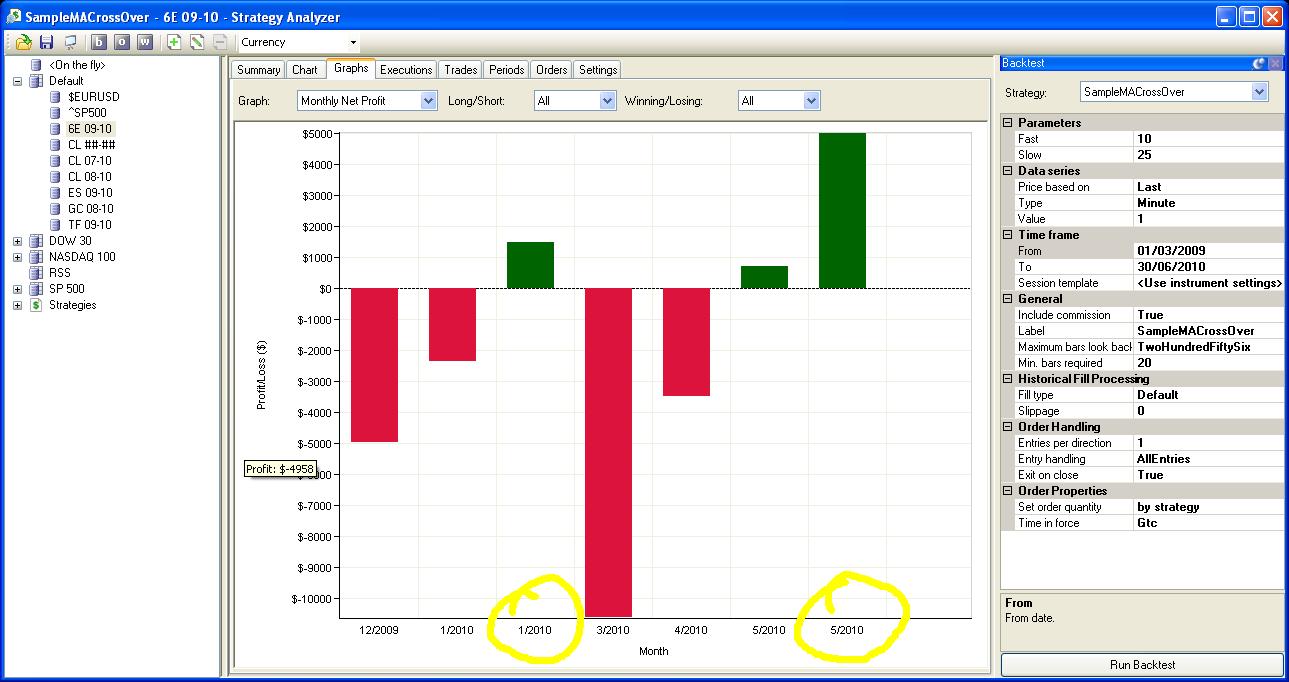This screenshot has height=682, width=1289.
Task: Add a new item with green plus icon
Action: point(174,42)
